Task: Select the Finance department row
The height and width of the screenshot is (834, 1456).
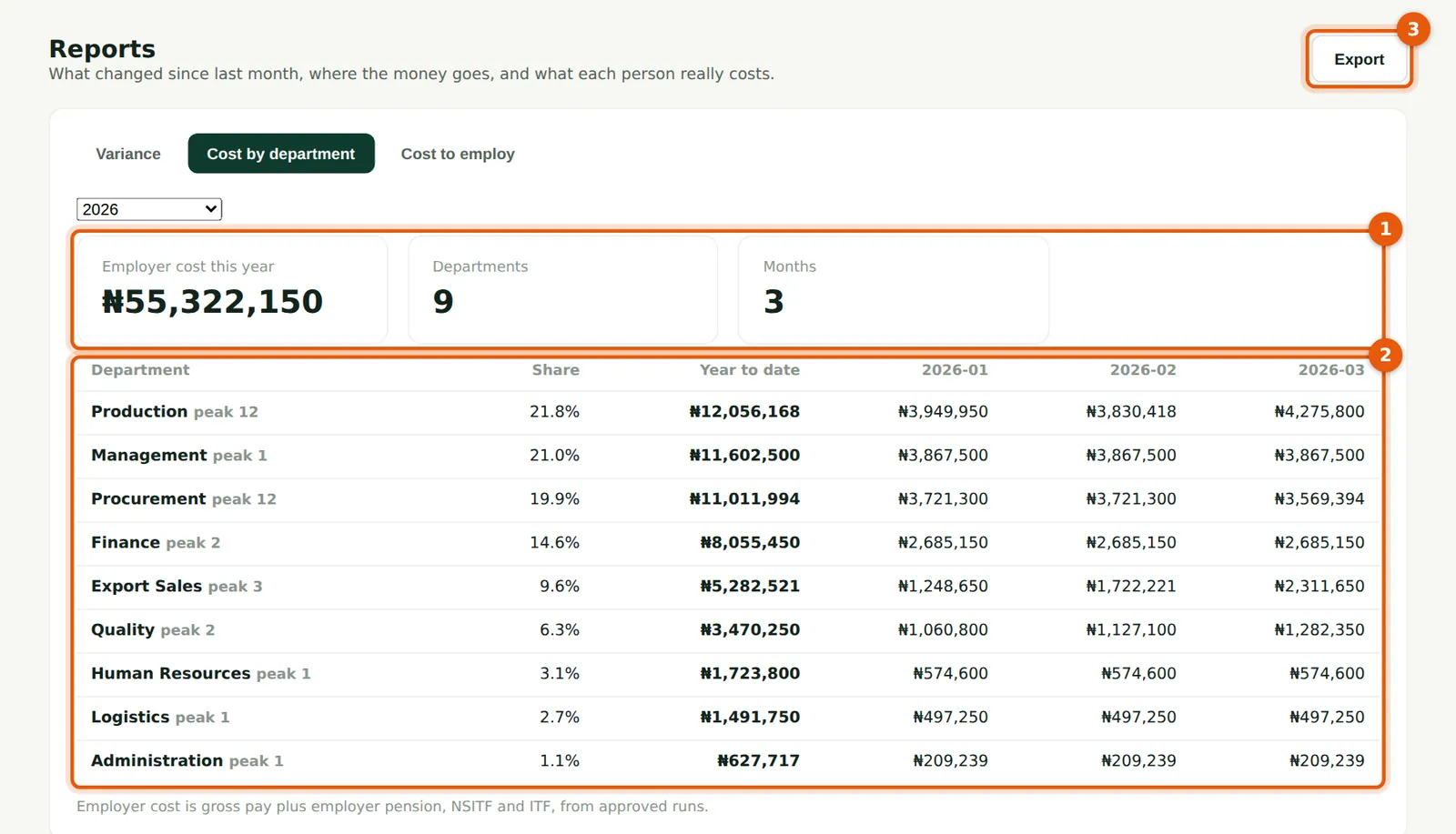Action: [x=728, y=543]
